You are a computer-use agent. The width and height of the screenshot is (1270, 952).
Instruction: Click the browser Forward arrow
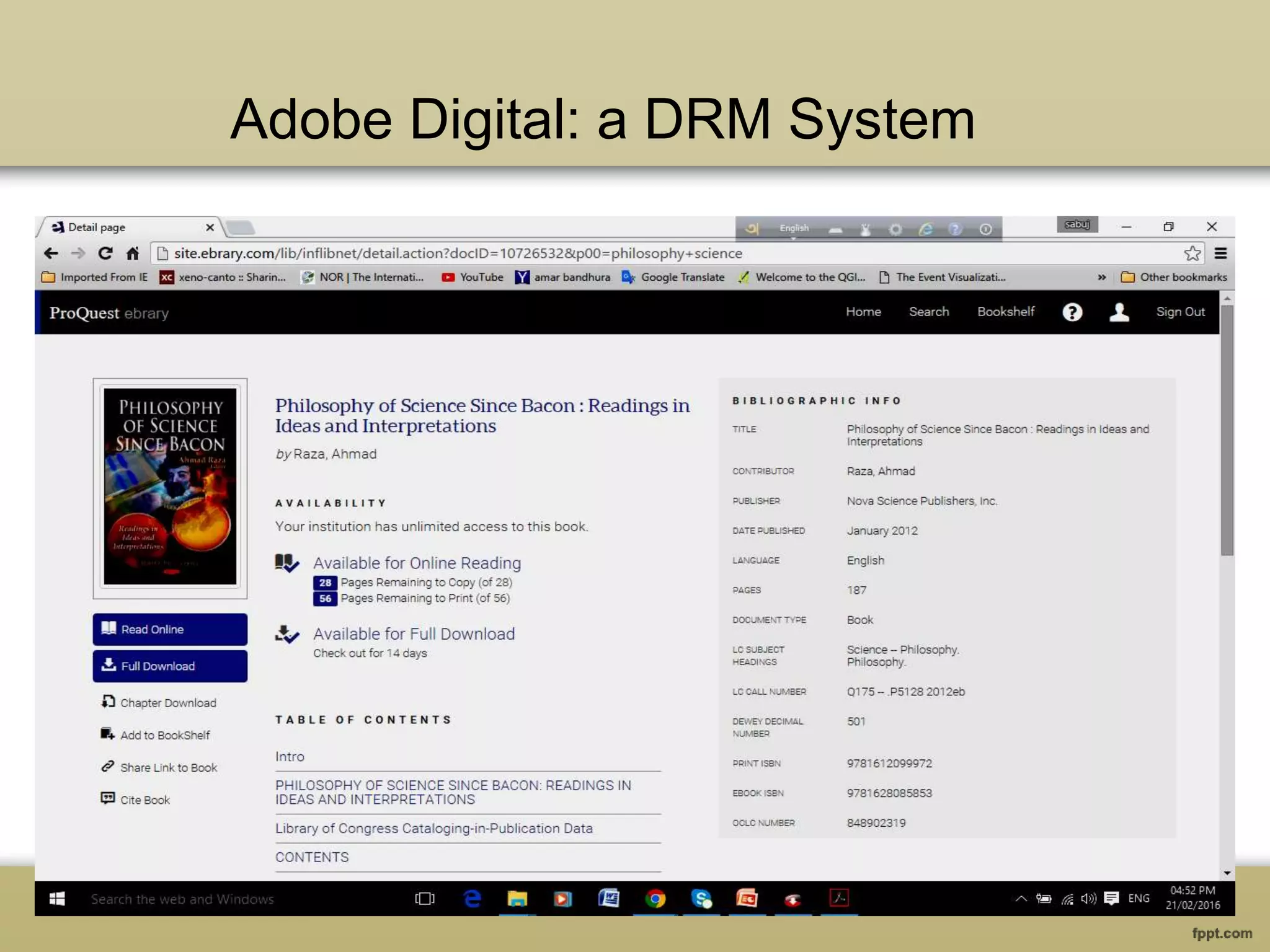point(78,253)
